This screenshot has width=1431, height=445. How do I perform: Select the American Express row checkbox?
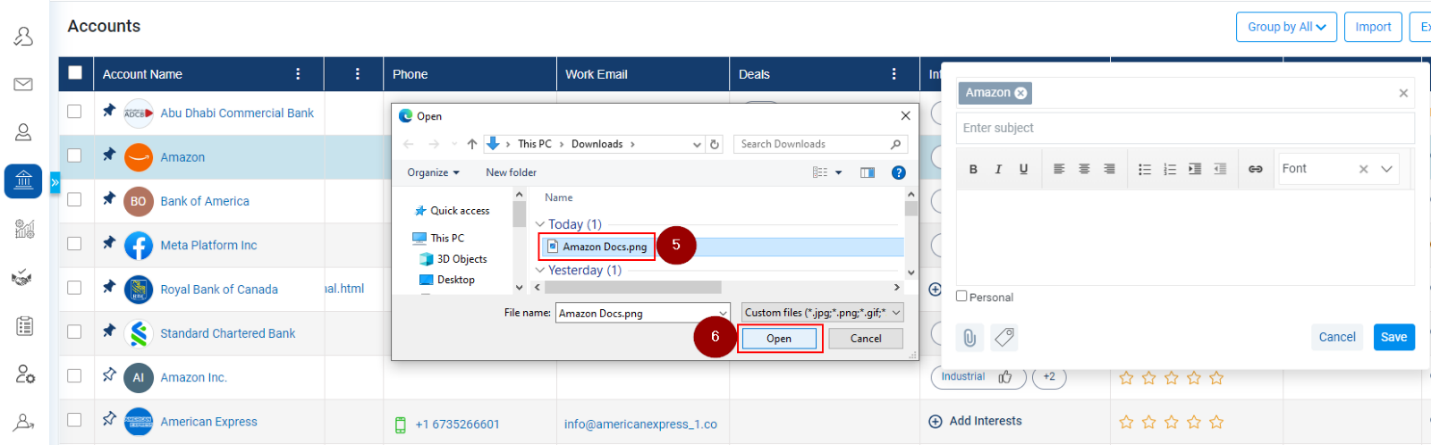(75, 421)
